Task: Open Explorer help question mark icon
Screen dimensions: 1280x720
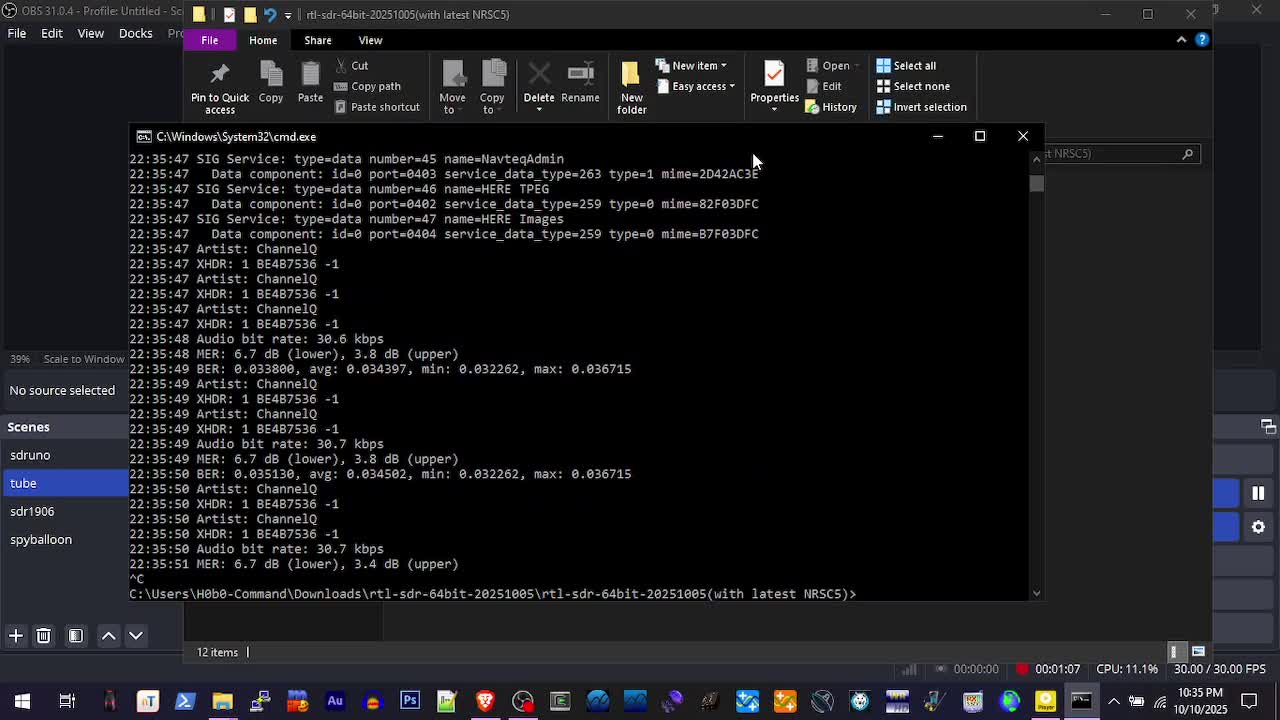Action: (x=1202, y=40)
